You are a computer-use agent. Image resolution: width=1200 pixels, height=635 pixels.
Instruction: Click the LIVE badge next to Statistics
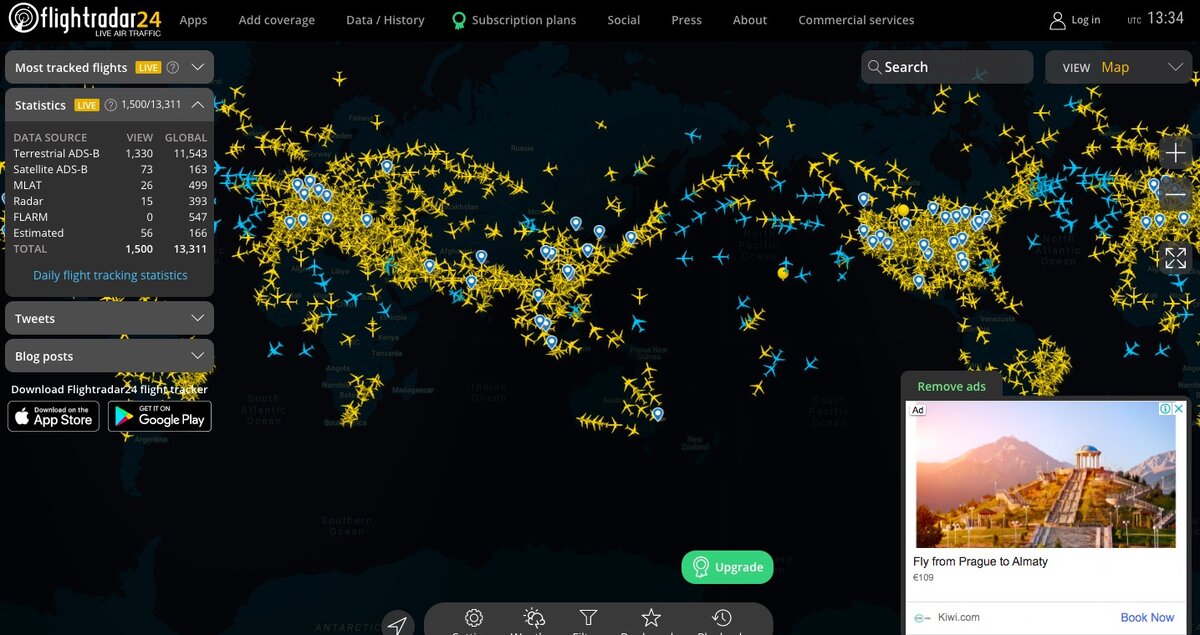[x=86, y=105]
